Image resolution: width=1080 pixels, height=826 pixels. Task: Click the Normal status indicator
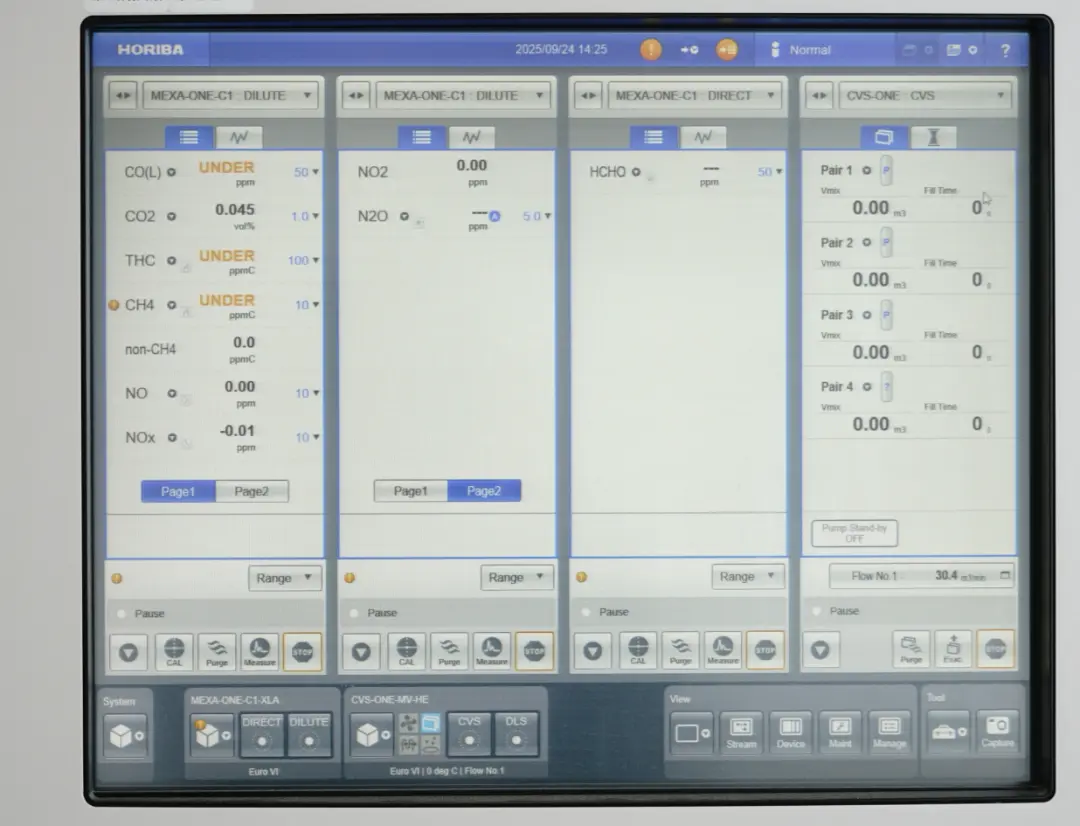coord(800,50)
